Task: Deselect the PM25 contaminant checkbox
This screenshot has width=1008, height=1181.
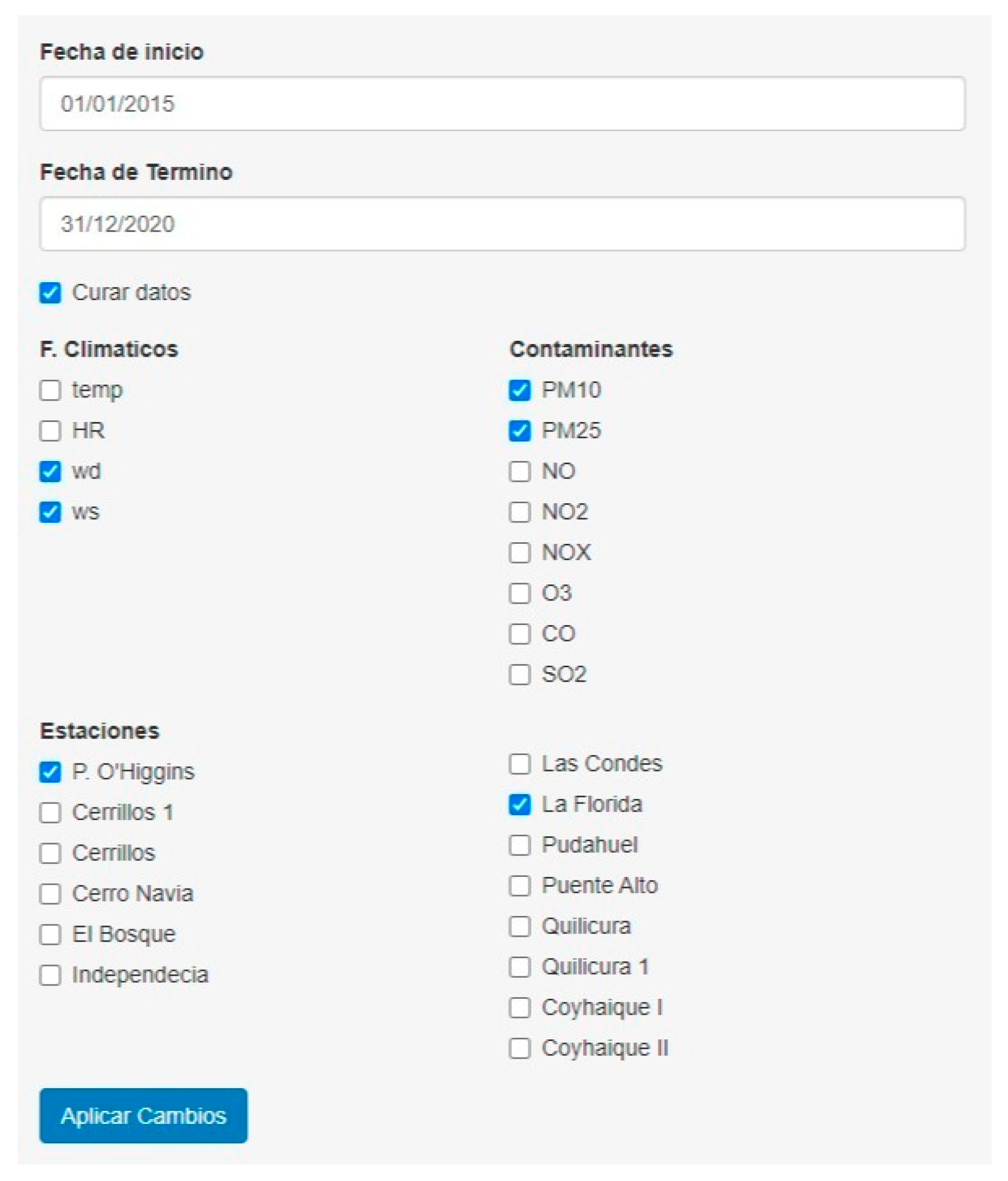Action: 519,431
